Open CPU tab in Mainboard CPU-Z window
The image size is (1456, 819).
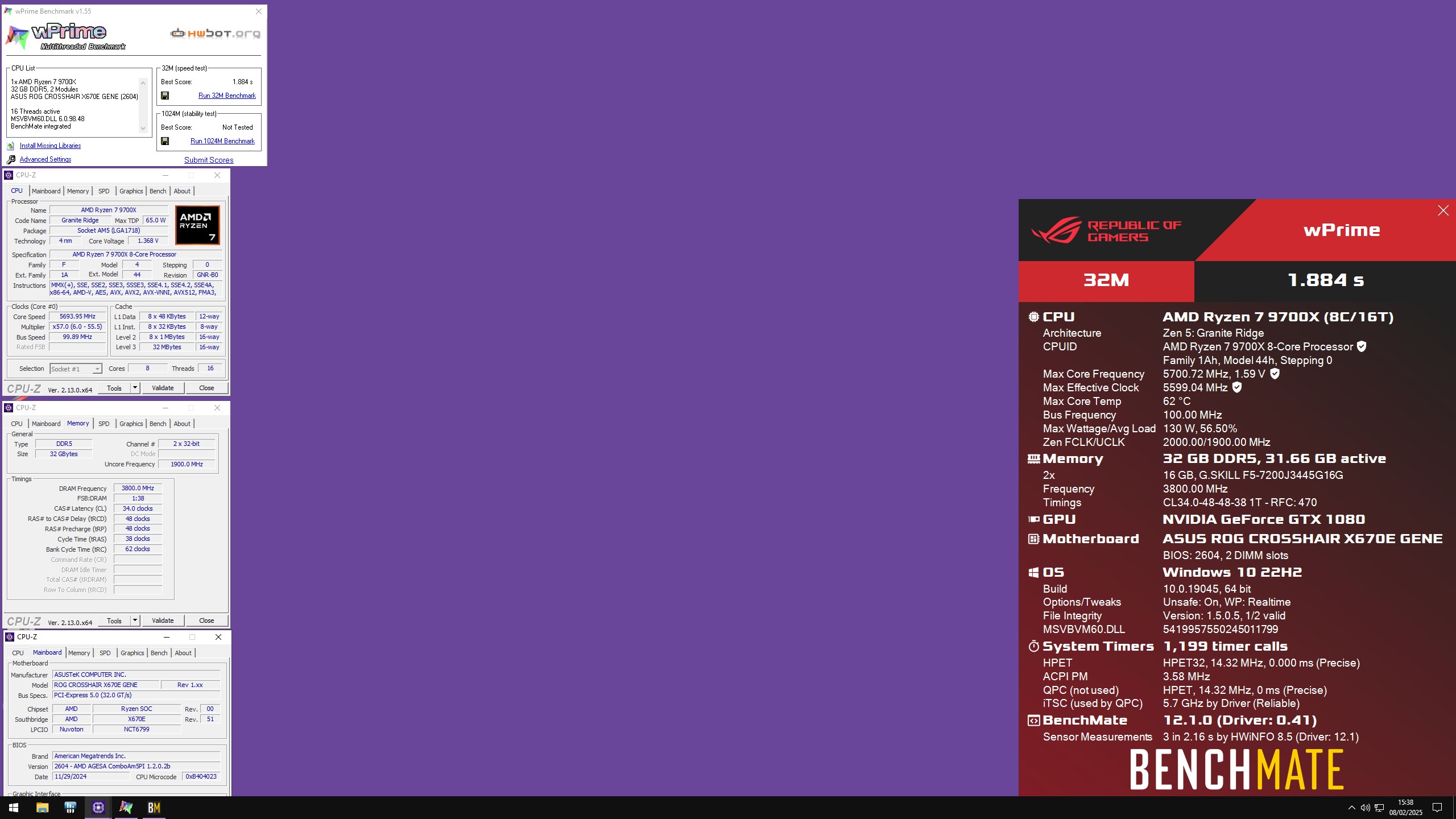[18, 653]
